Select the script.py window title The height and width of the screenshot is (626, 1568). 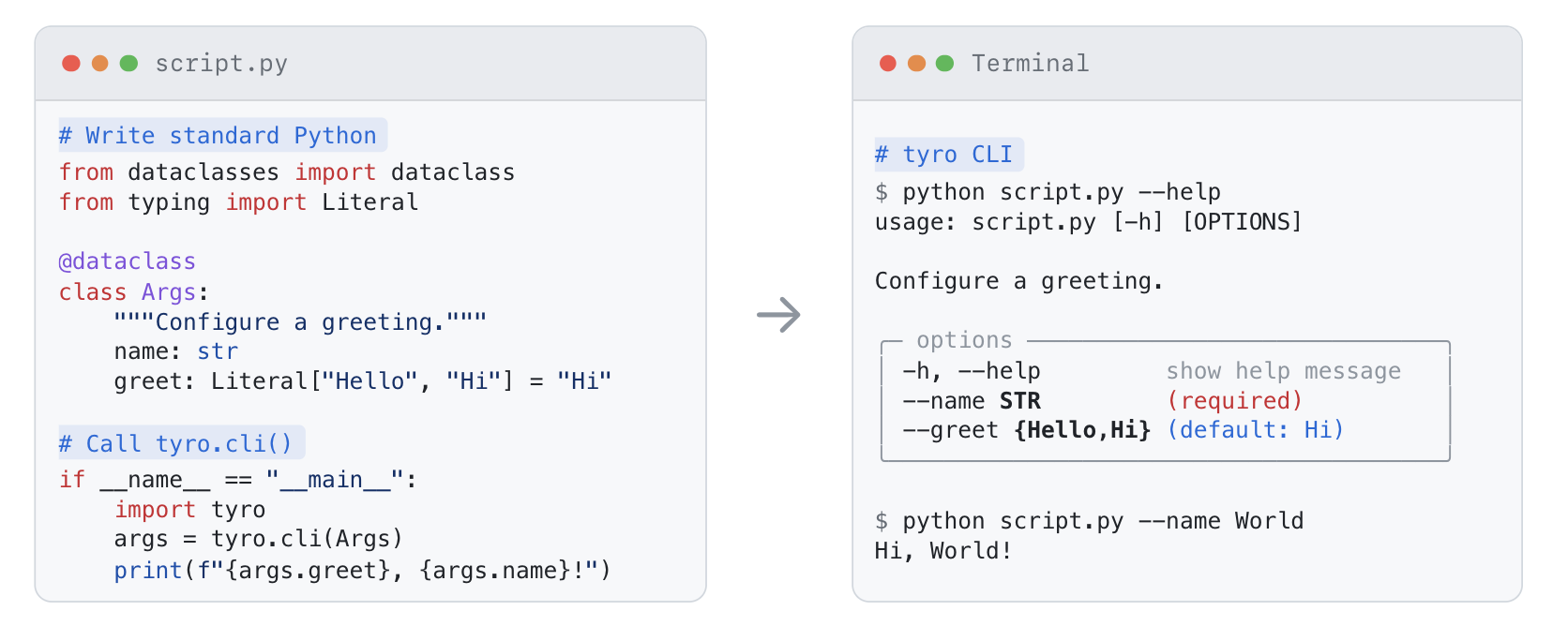(x=221, y=63)
